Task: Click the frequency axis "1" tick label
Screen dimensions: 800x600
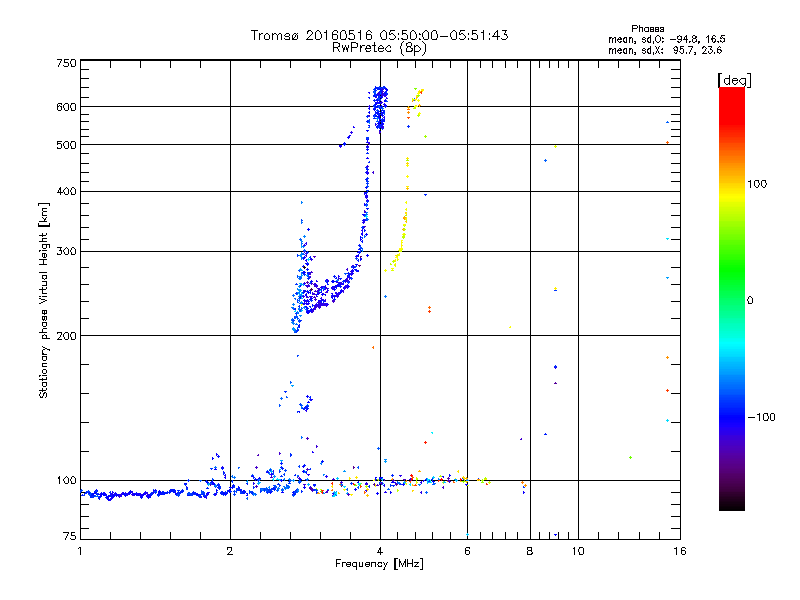Action: (x=80, y=551)
